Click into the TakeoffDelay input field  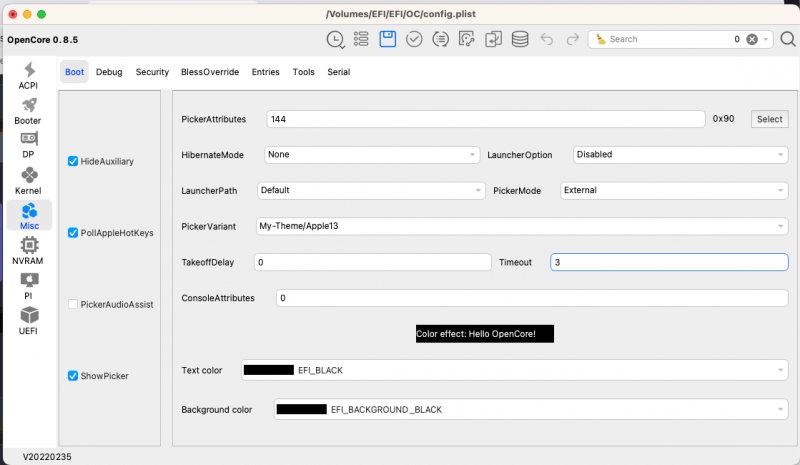coord(369,262)
